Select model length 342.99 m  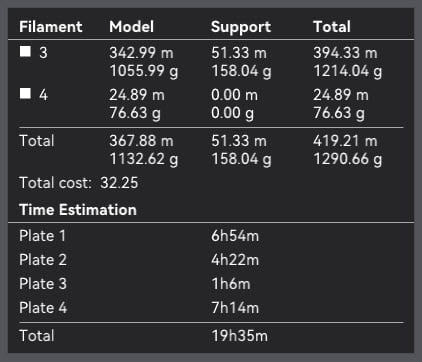pyautogui.click(x=141, y=53)
